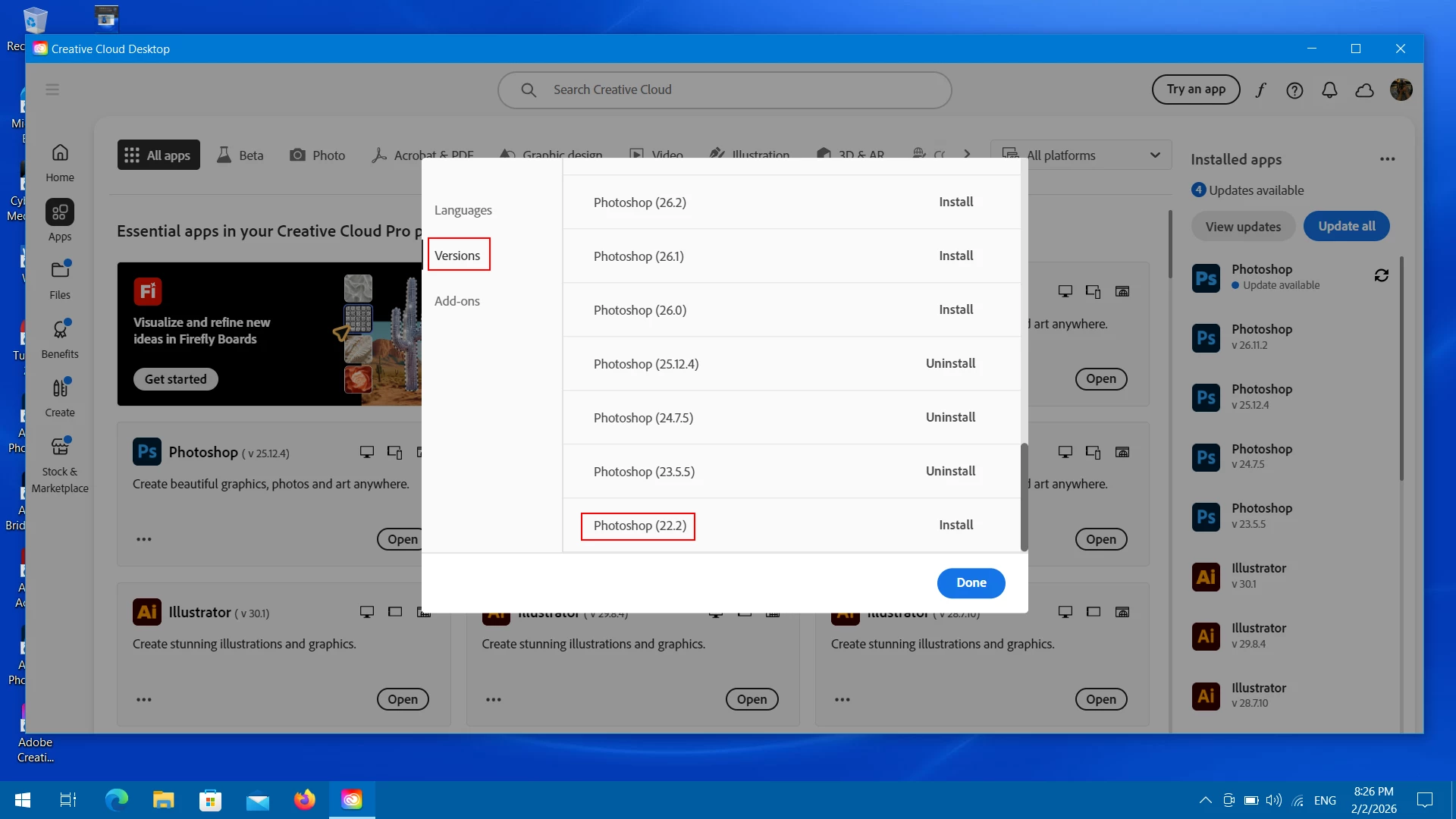1456x819 pixels.
Task: Open the hamburger menu icon
Action: pos(52,89)
